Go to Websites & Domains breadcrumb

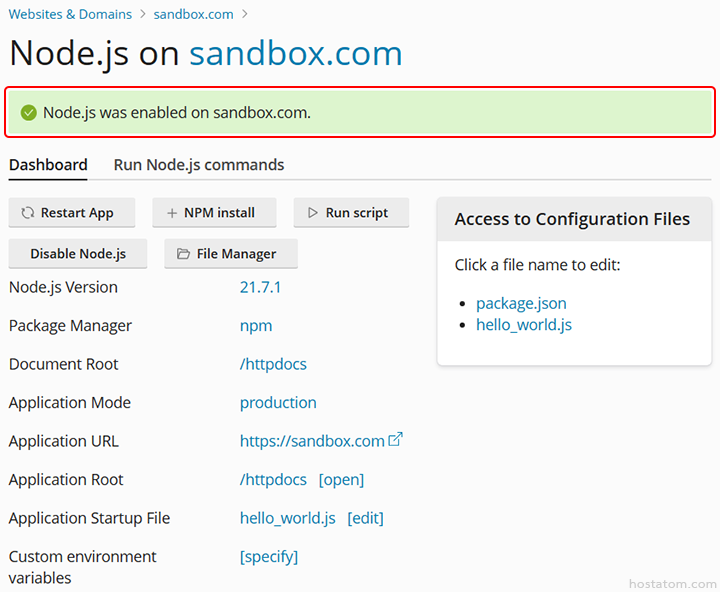coord(70,14)
